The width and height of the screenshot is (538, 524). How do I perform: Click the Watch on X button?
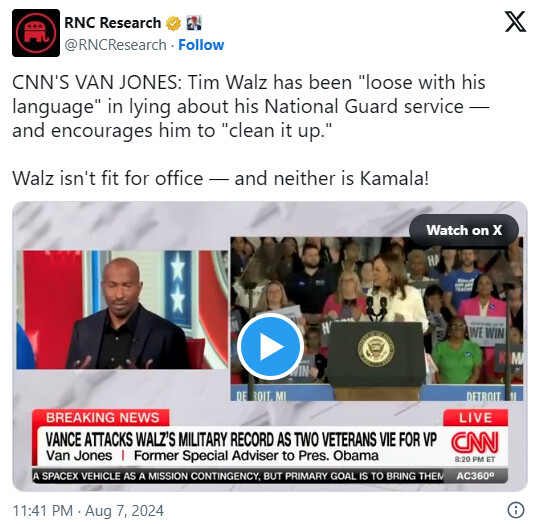[464, 230]
